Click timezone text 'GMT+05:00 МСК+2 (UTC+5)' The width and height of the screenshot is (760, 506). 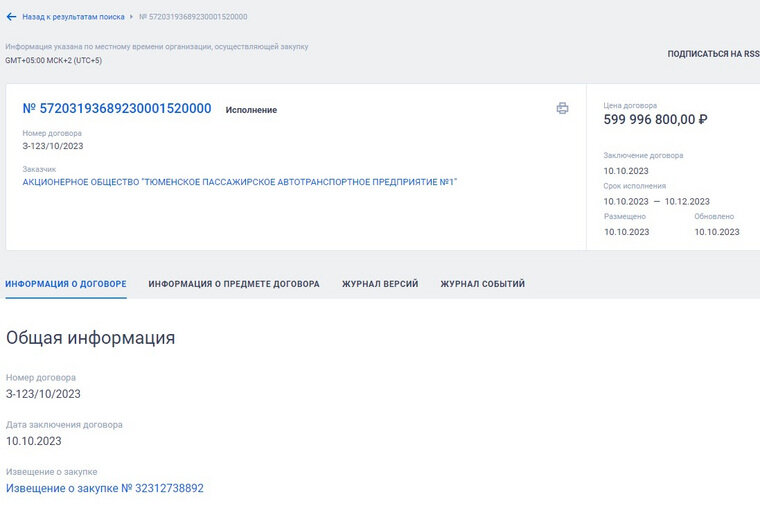coord(54,61)
